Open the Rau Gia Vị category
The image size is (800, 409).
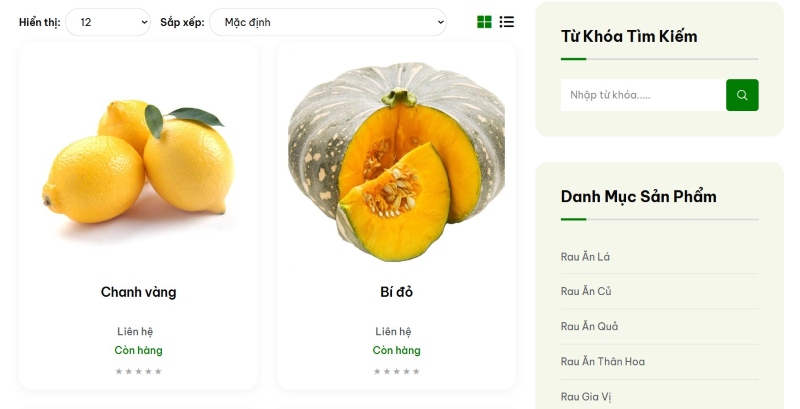pos(586,397)
